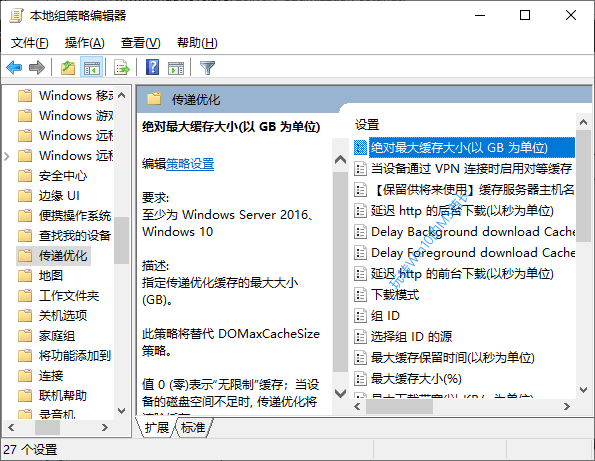The width and height of the screenshot is (595, 461).
Task: Click the Local Group Policy Editor title icon
Action: (x=16, y=16)
